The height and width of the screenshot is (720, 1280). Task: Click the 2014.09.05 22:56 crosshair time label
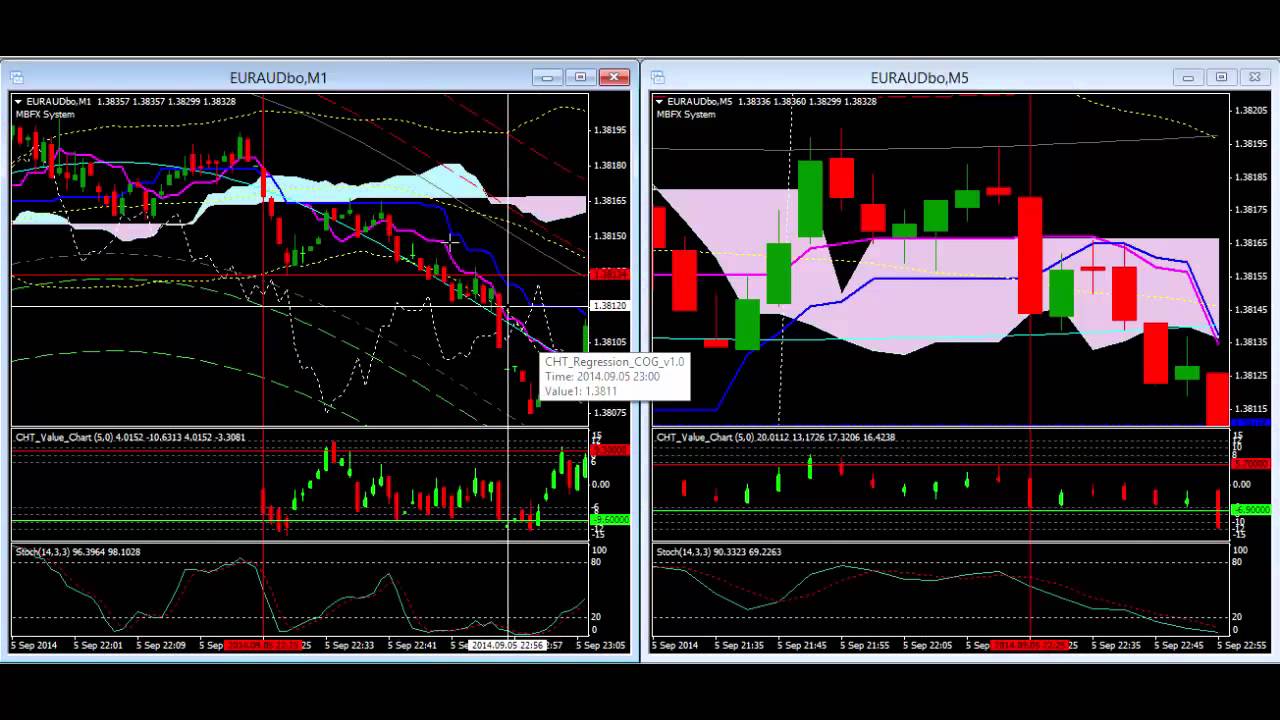[x=508, y=646]
